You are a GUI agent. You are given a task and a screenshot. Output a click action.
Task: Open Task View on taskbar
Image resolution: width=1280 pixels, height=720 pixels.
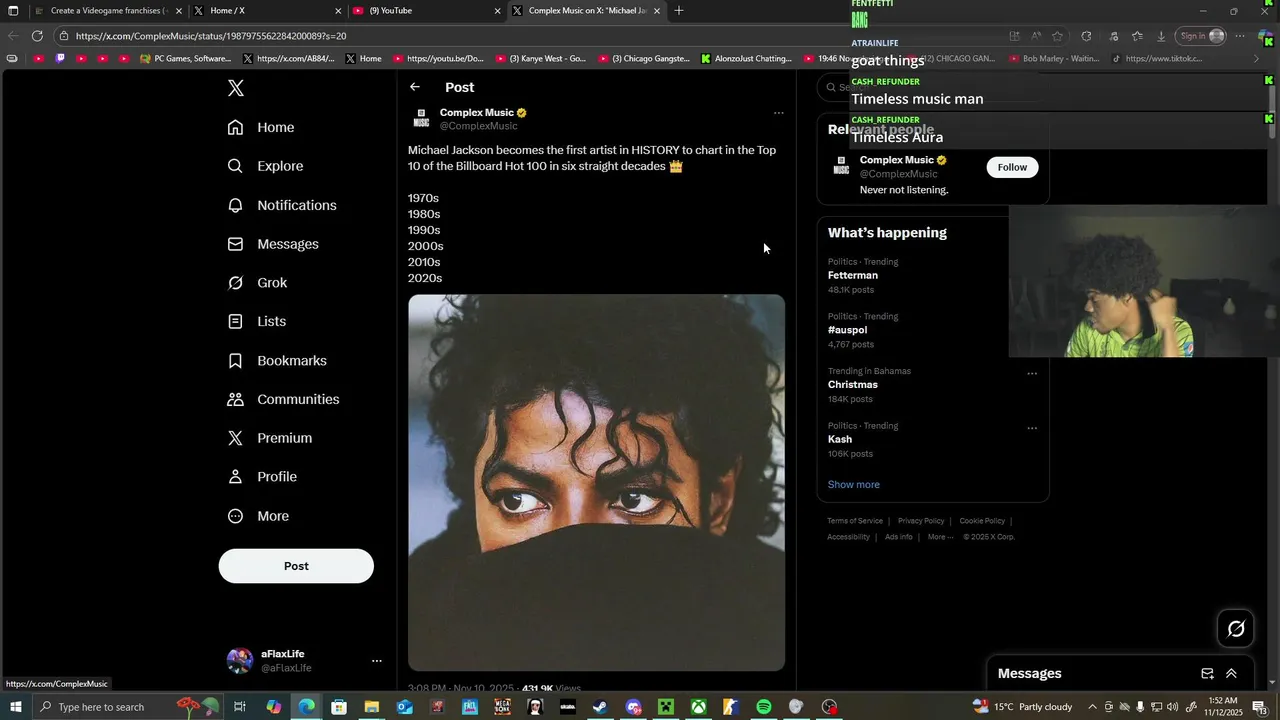click(x=240, y=707)
